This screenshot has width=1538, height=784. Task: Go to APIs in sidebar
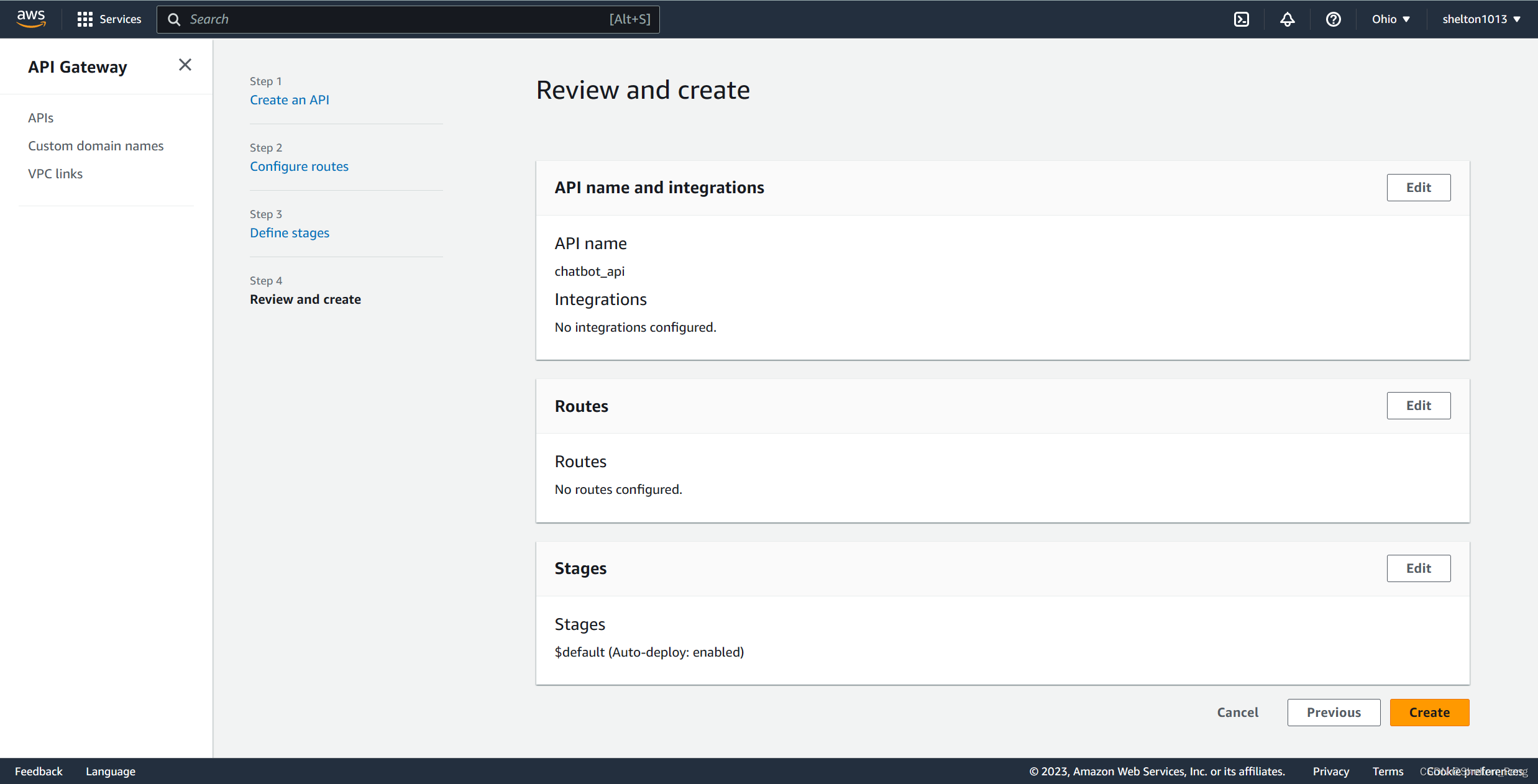click(40, 118)
